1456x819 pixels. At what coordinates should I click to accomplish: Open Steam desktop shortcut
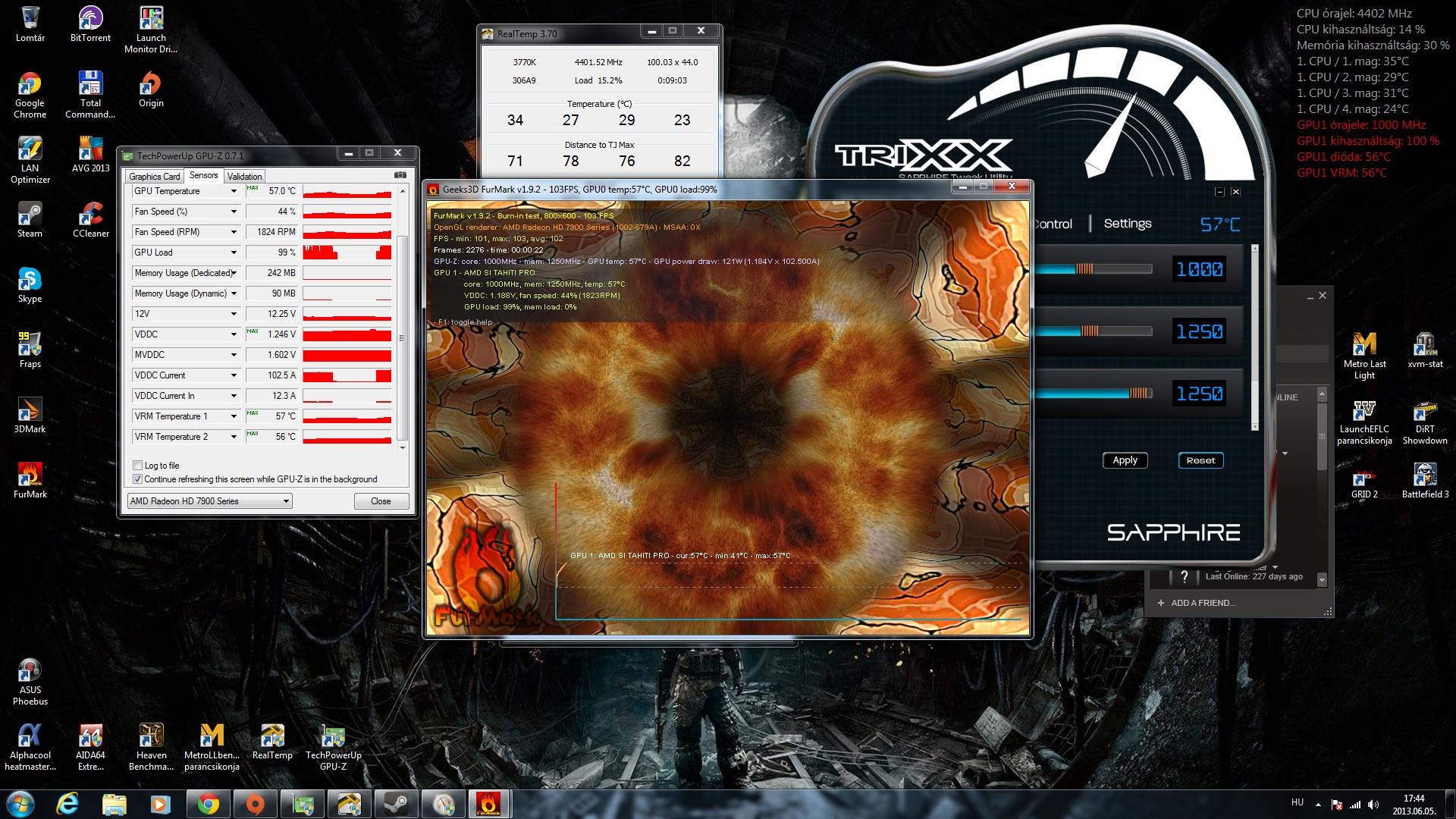coord(30,218)
